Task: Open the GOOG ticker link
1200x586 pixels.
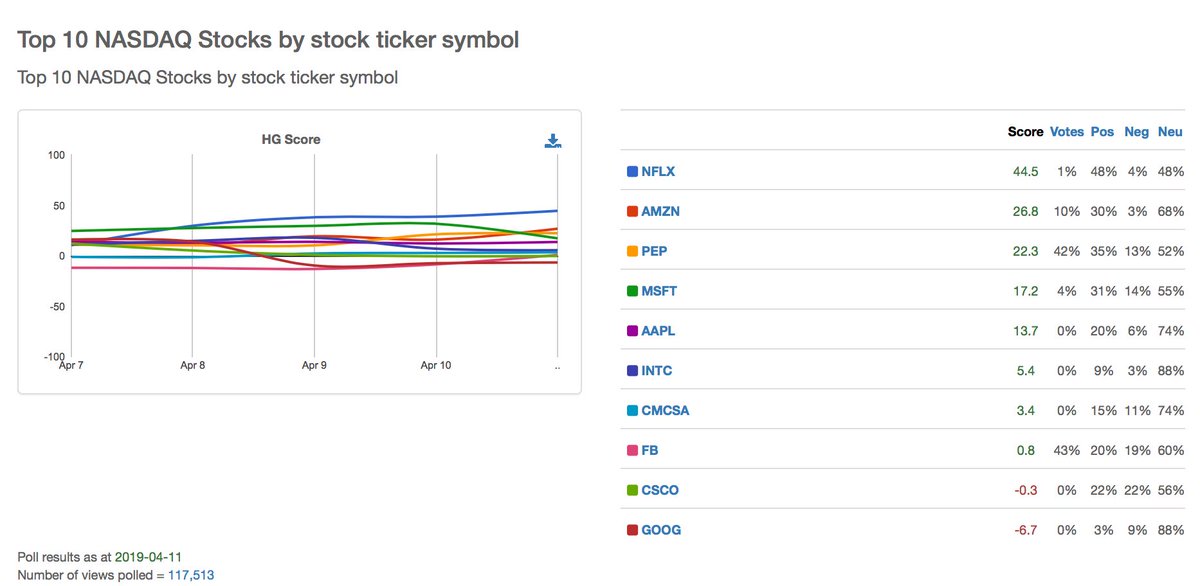Action: (x=661, y=530)
